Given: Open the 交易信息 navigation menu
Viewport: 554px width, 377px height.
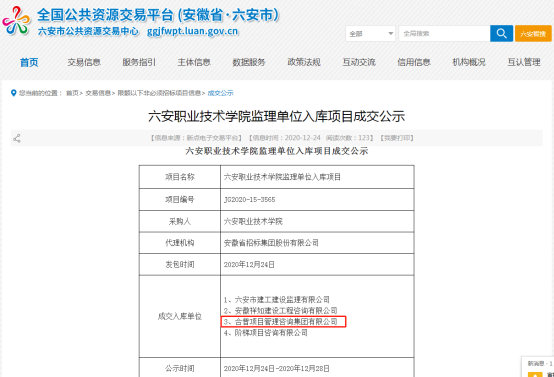Looking at the screenshot, I should tap(84, 63).
